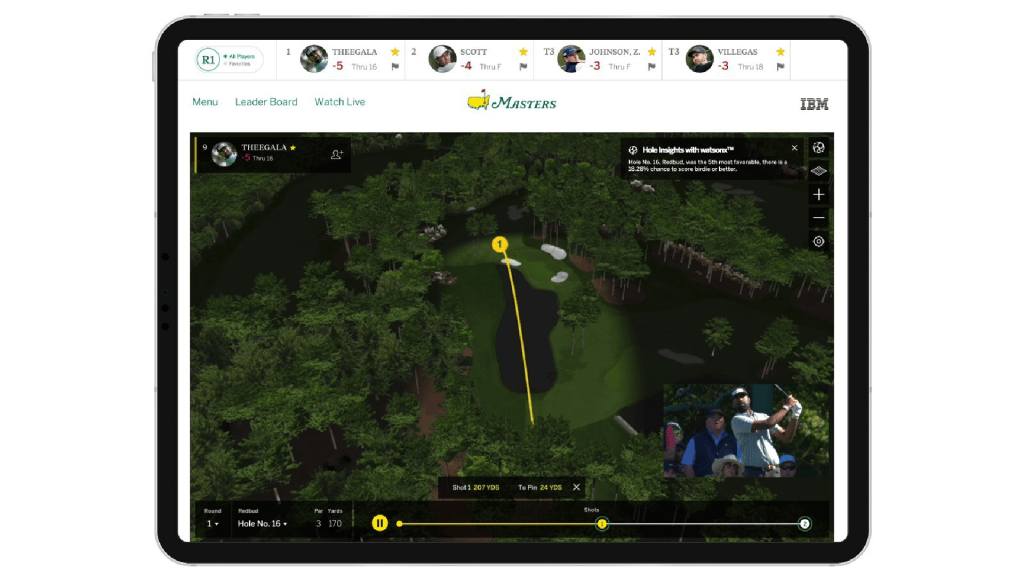Toggle the map layers icon

click(818, 171)
